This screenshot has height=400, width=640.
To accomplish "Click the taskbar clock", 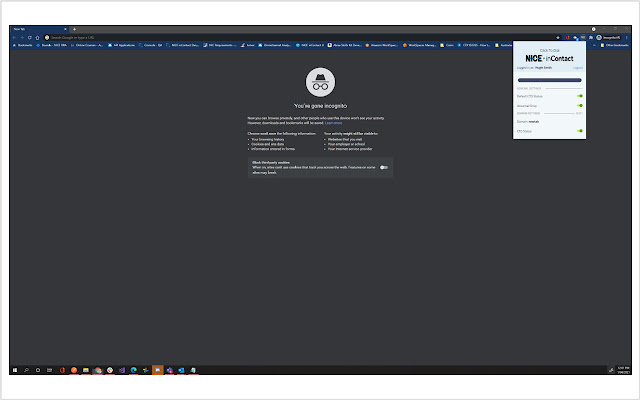I will 623,370.
